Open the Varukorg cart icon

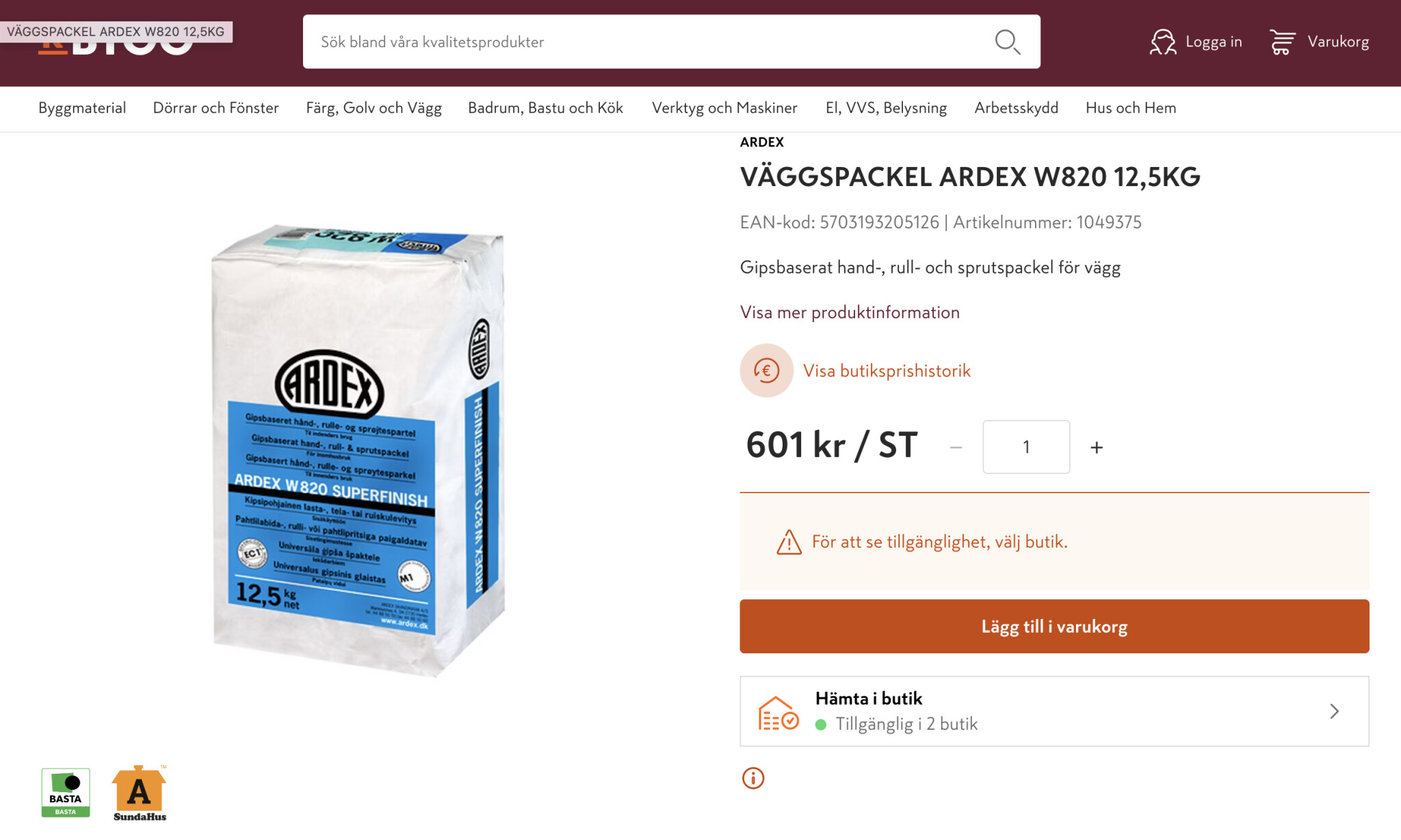click(1282, 42)
